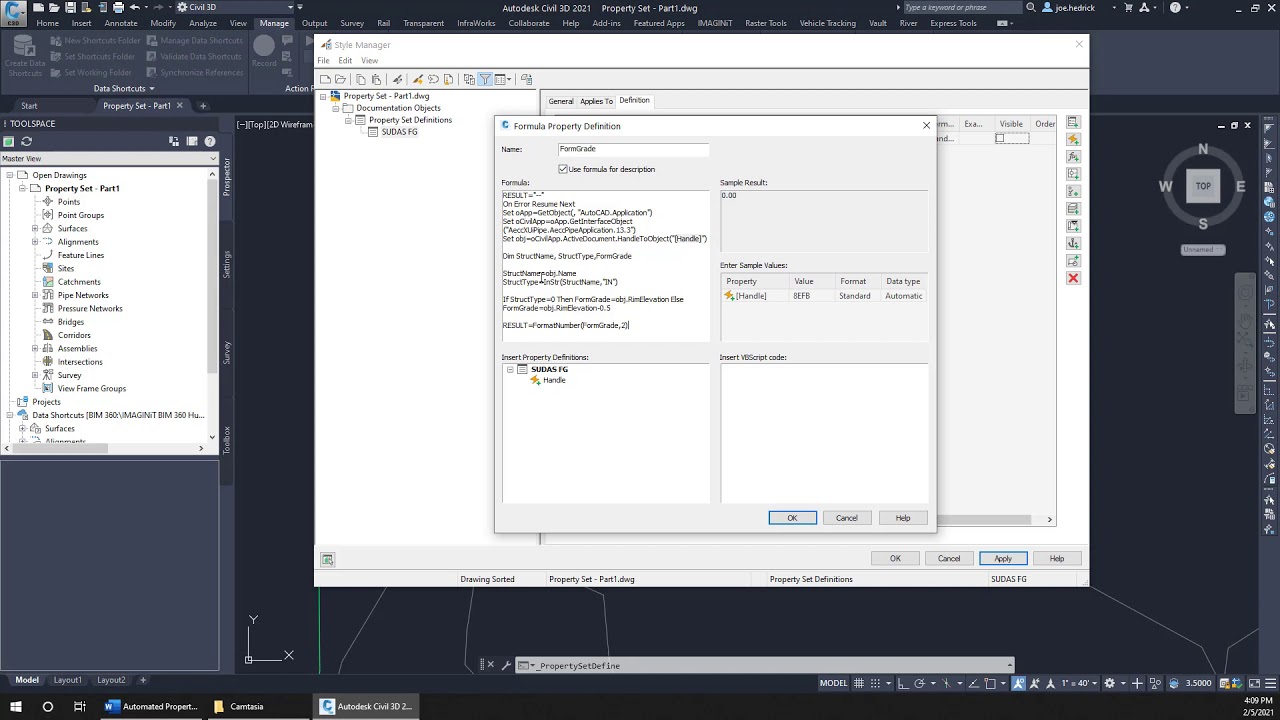Toggle the Visible checkbox in property row
Screen dimensions: 1280x720
coord(1000,138)
